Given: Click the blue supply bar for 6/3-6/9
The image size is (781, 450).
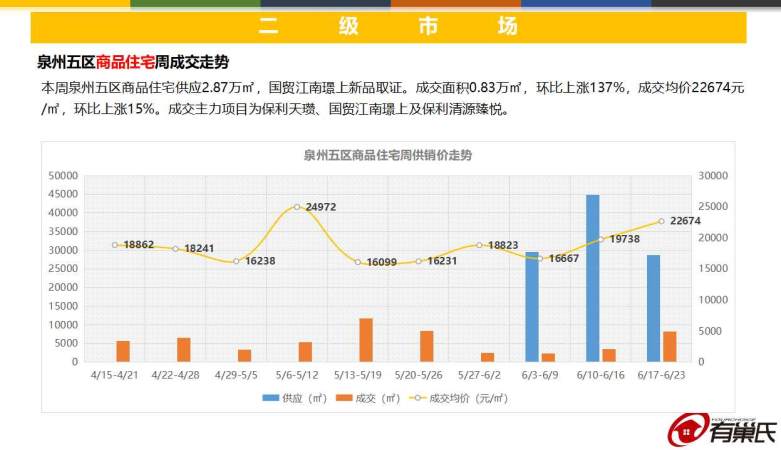Looking at the screenshot, I should (532, 307).
